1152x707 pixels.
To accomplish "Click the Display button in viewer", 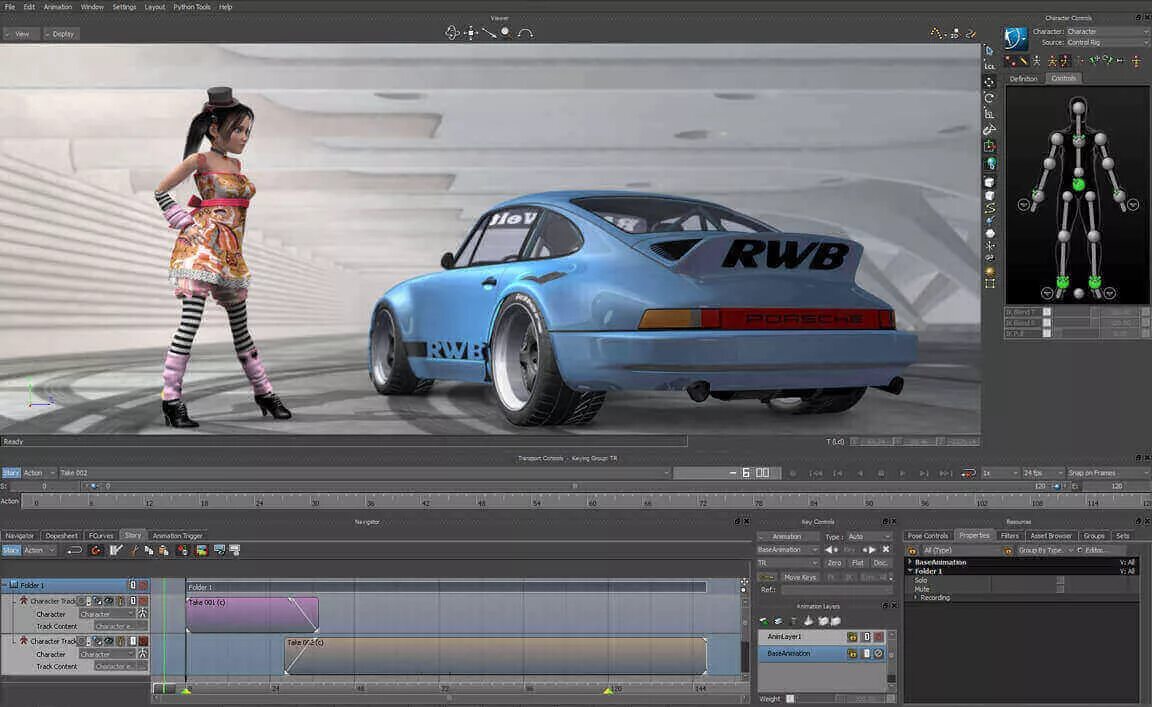I will 61,34.
